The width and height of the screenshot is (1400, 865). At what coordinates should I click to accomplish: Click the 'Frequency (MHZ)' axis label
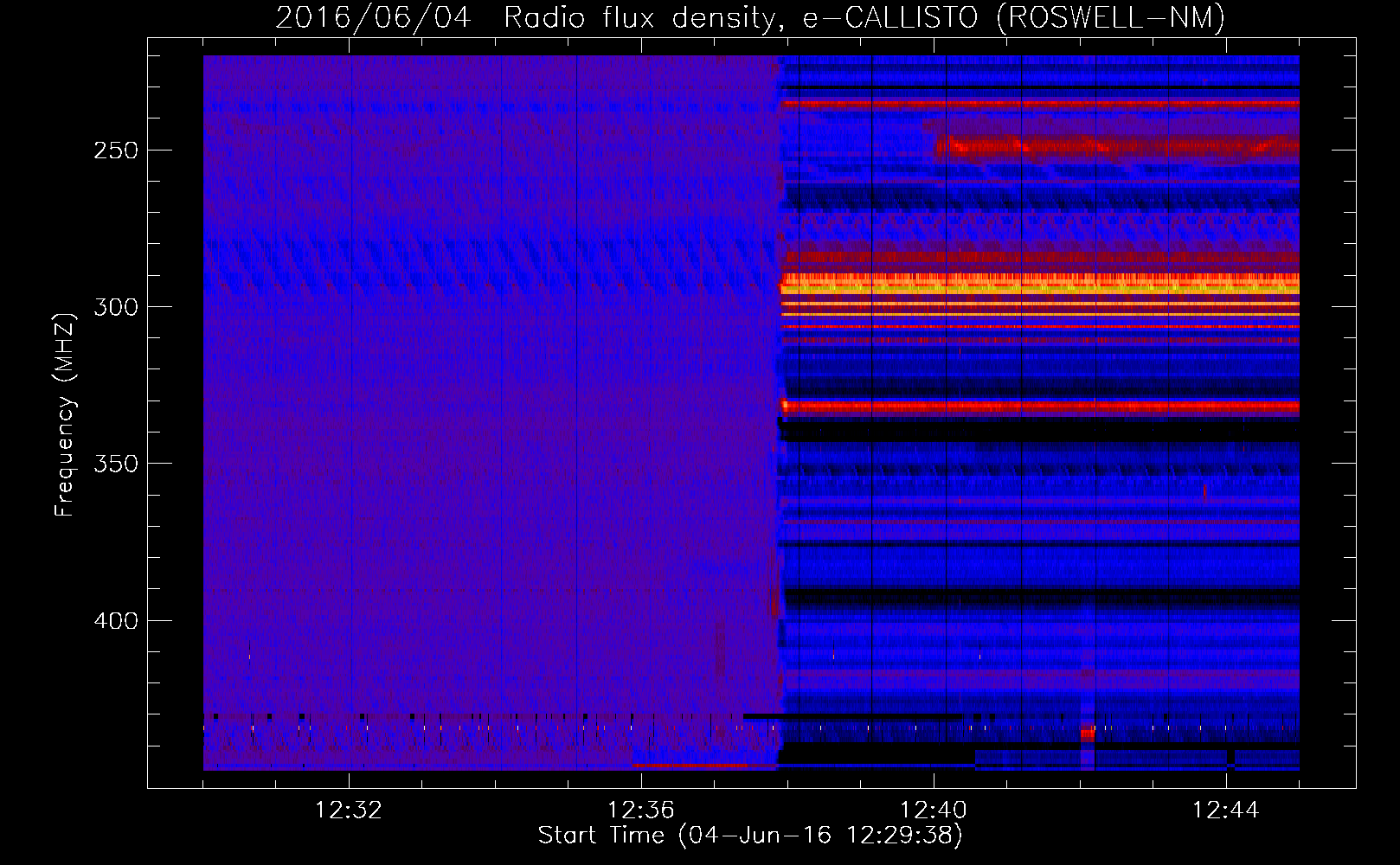coord(65,414)
